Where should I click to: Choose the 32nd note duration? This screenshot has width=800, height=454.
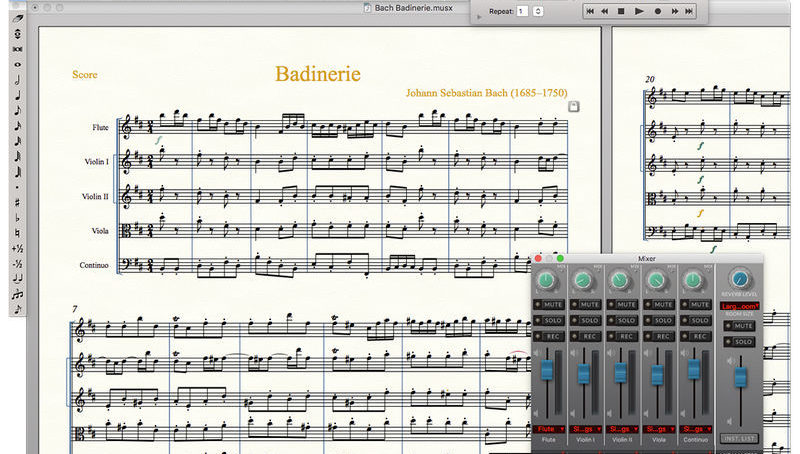coord(17,141)
